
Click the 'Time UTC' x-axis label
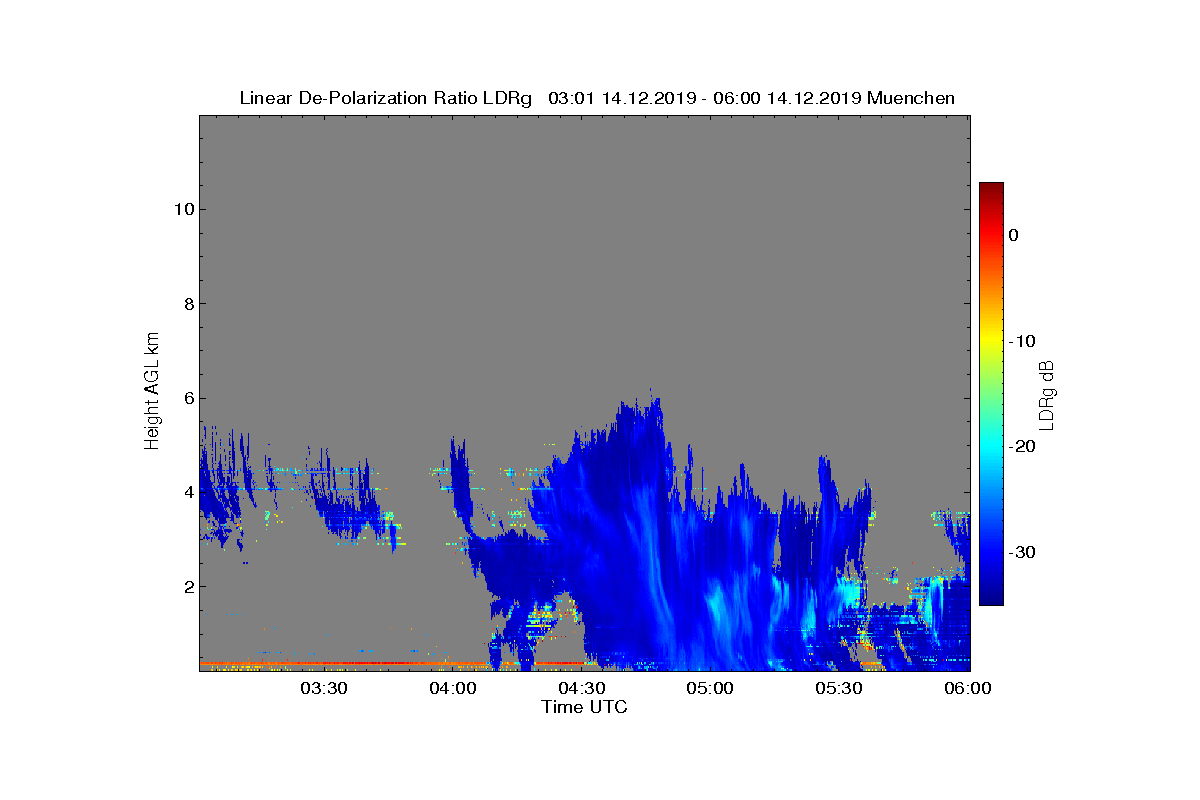584,707
